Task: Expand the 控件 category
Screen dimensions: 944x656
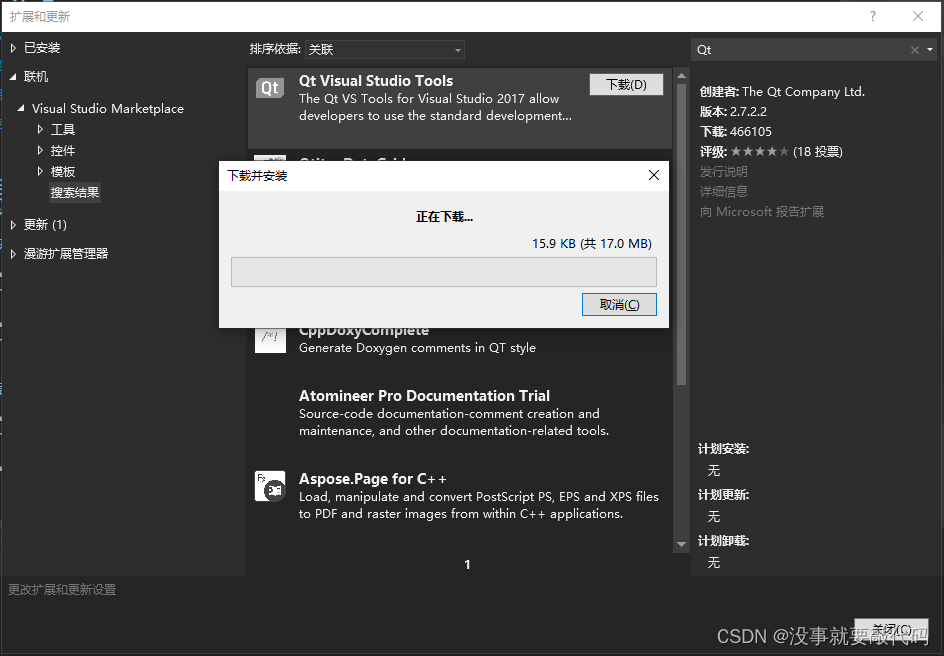Action: pos(40,150)
